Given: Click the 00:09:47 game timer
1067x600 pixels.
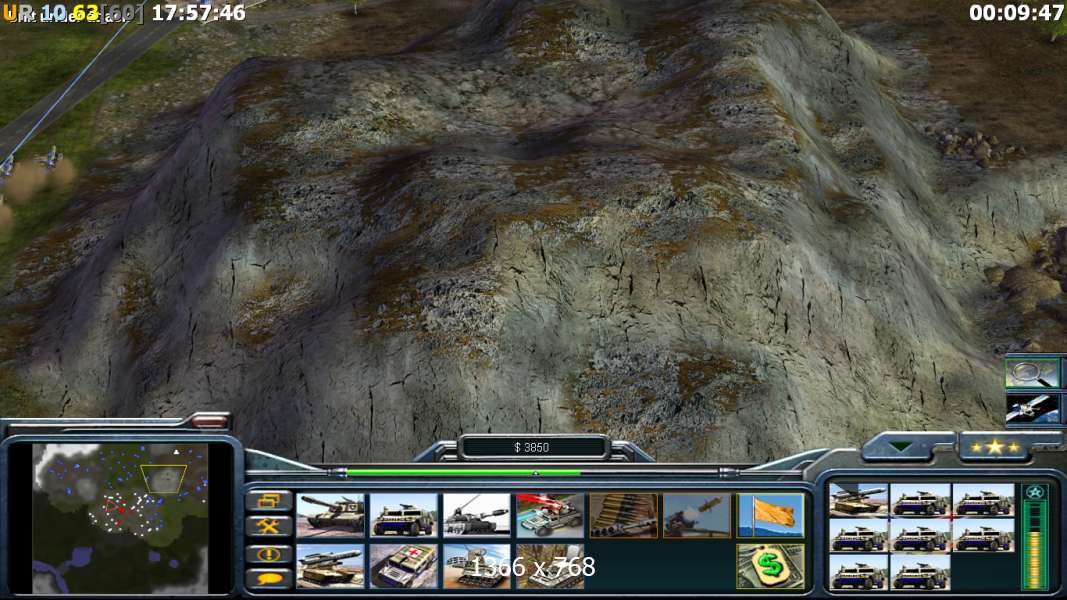Looking at the screenshot, I should coord(1015,12).
